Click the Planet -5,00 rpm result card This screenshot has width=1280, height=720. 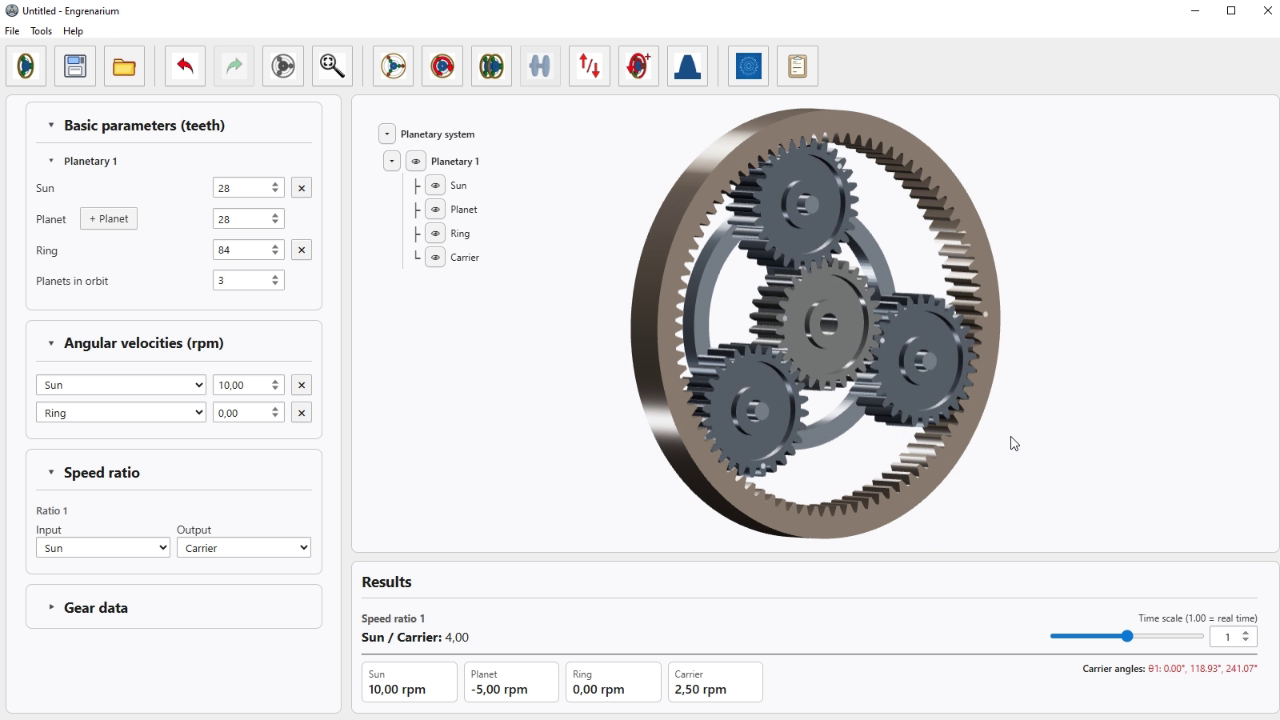tap(511, 682)
